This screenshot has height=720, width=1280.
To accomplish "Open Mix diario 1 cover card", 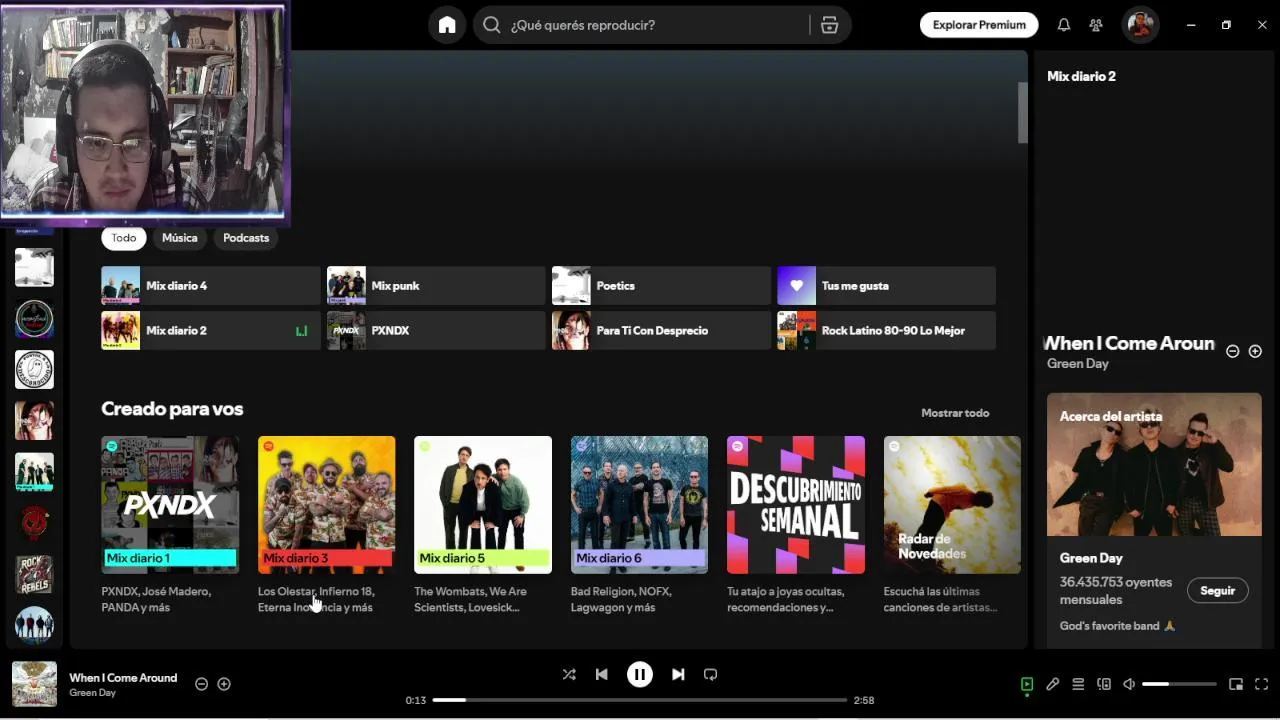I will coord(170,505).
